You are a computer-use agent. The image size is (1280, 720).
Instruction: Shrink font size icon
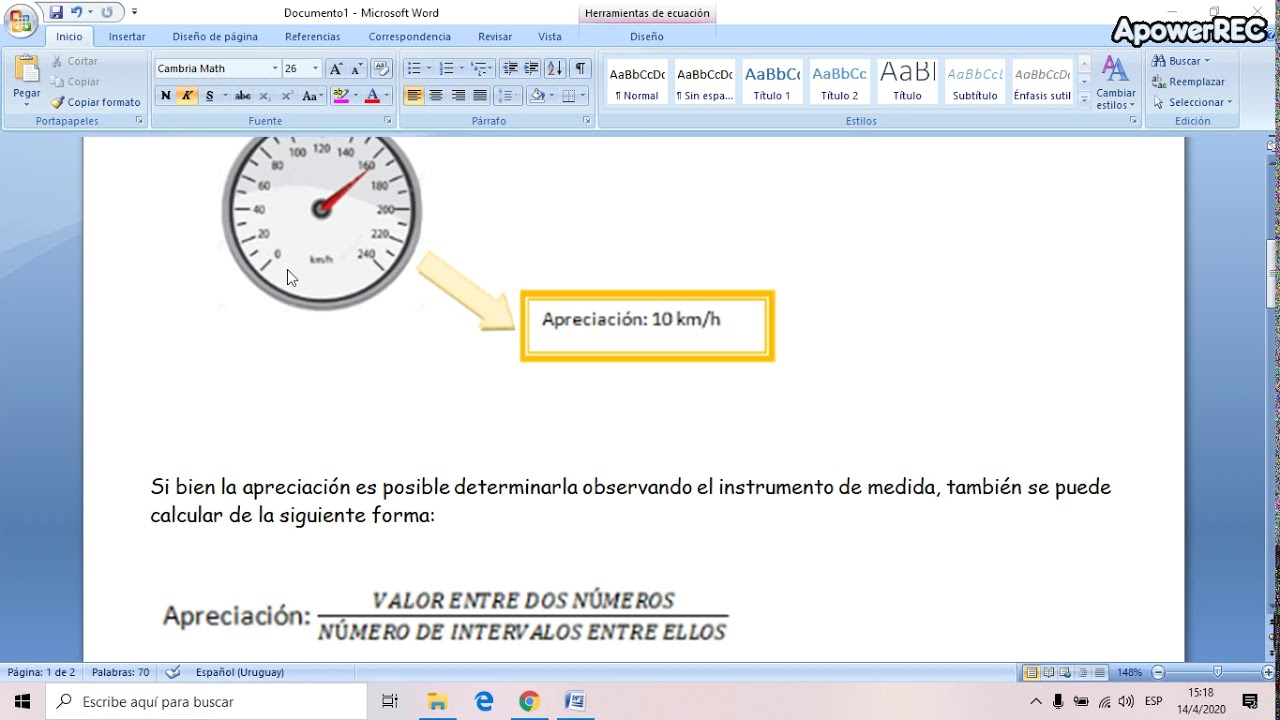tap(356, 69)
